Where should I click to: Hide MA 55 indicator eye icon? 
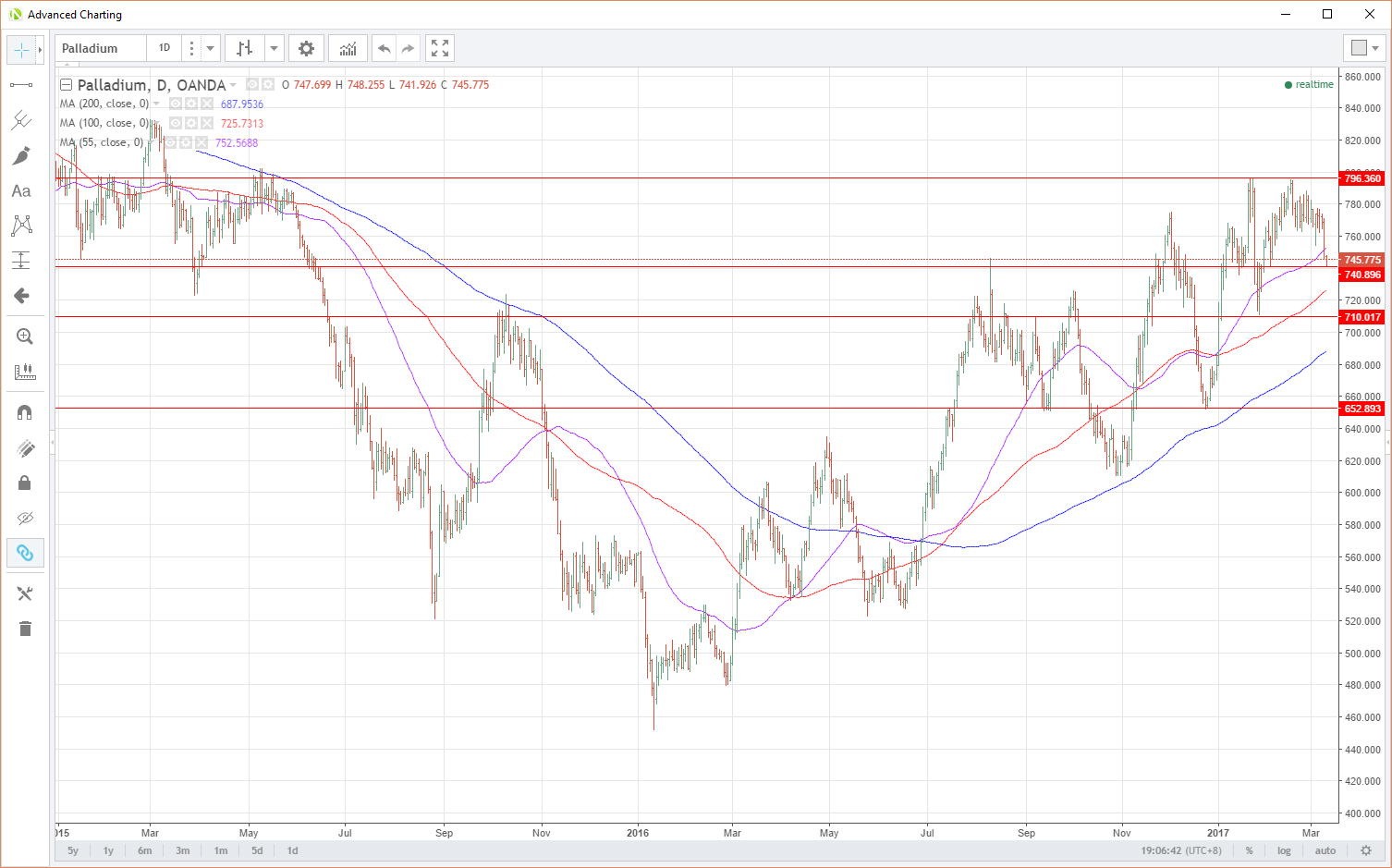(170, 142)
